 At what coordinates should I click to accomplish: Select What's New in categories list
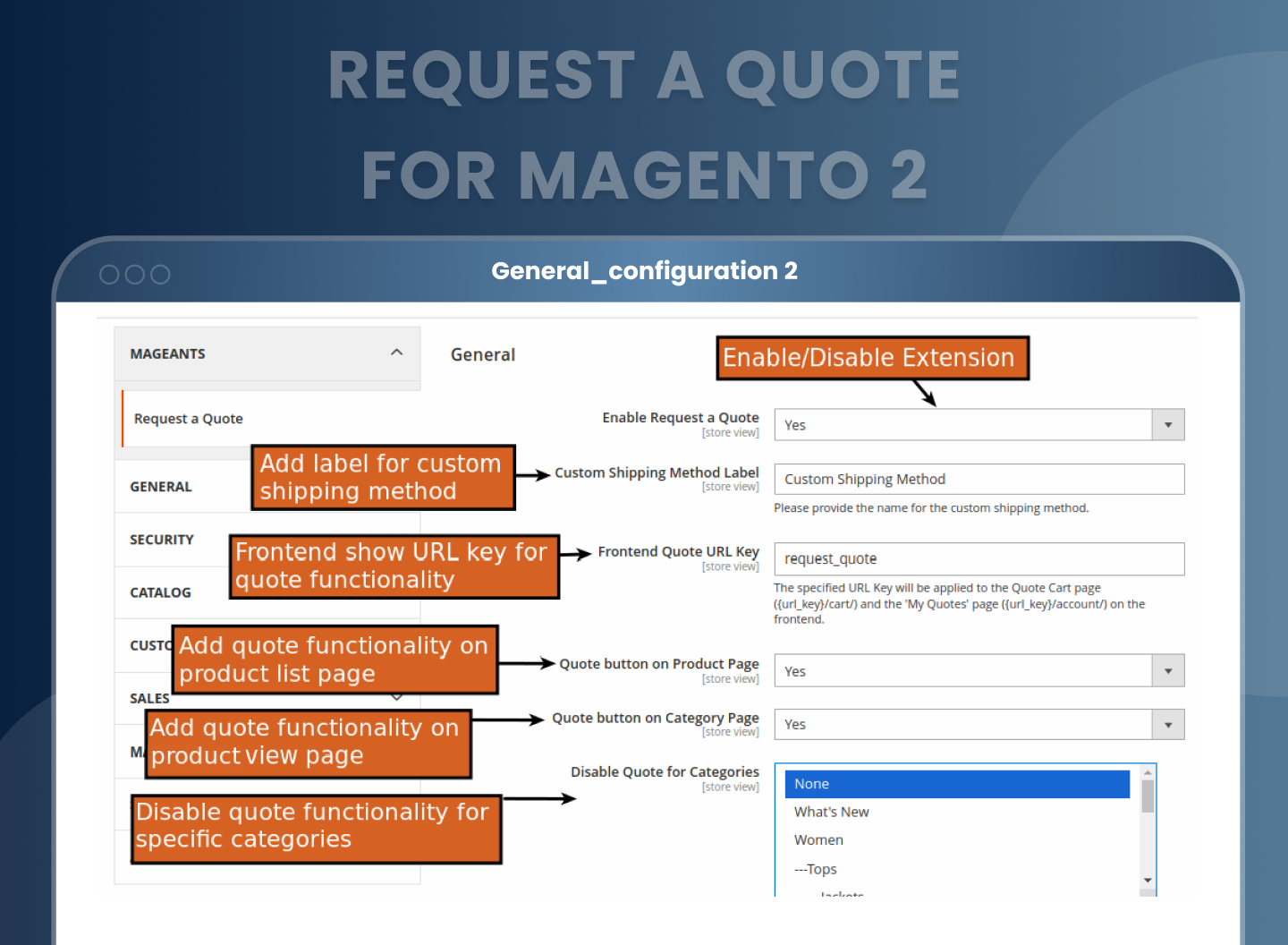coord(832,813)
